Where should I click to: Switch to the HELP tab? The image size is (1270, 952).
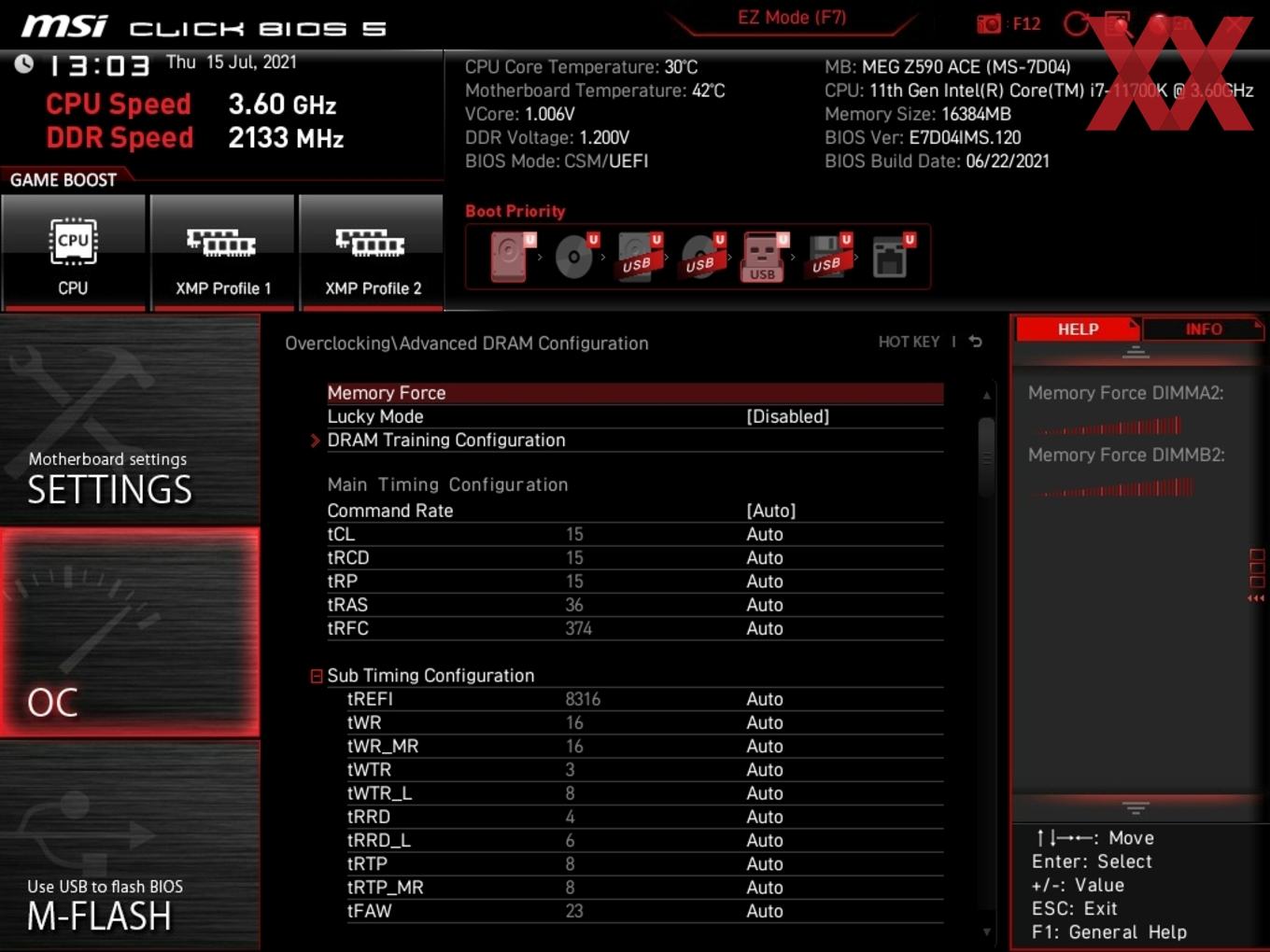1078,329
